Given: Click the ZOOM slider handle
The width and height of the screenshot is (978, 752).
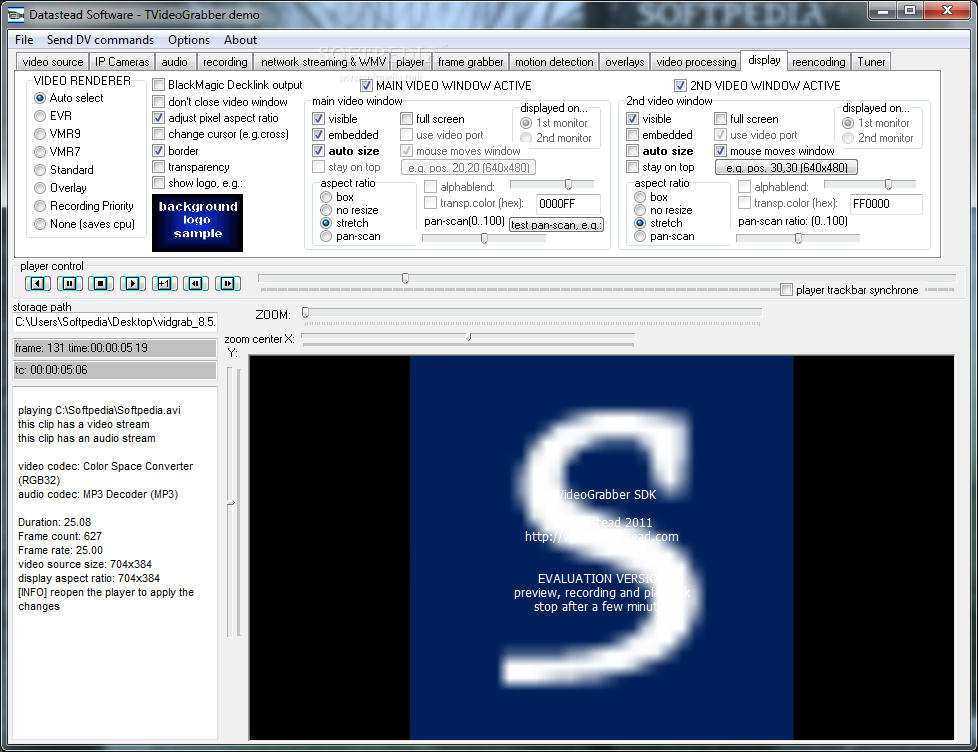Looking at the screenshot, I should [x=306, y=313].
